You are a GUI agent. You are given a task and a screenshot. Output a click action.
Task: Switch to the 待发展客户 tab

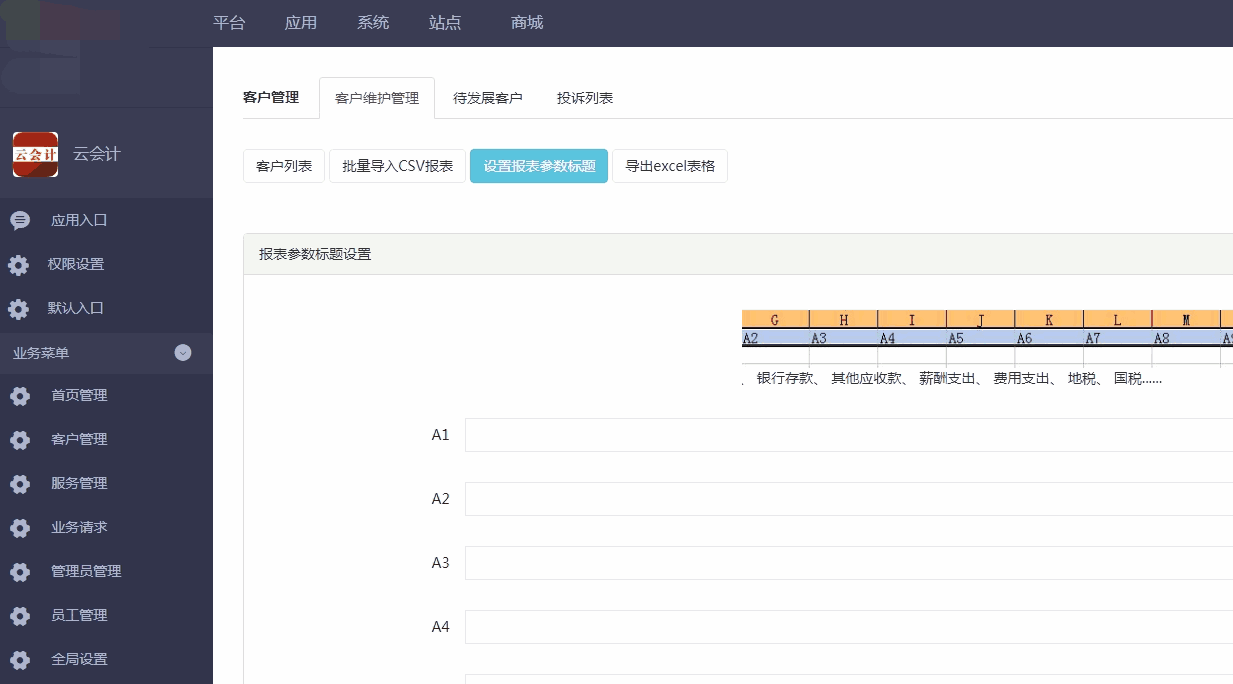[x=489, y=97]
